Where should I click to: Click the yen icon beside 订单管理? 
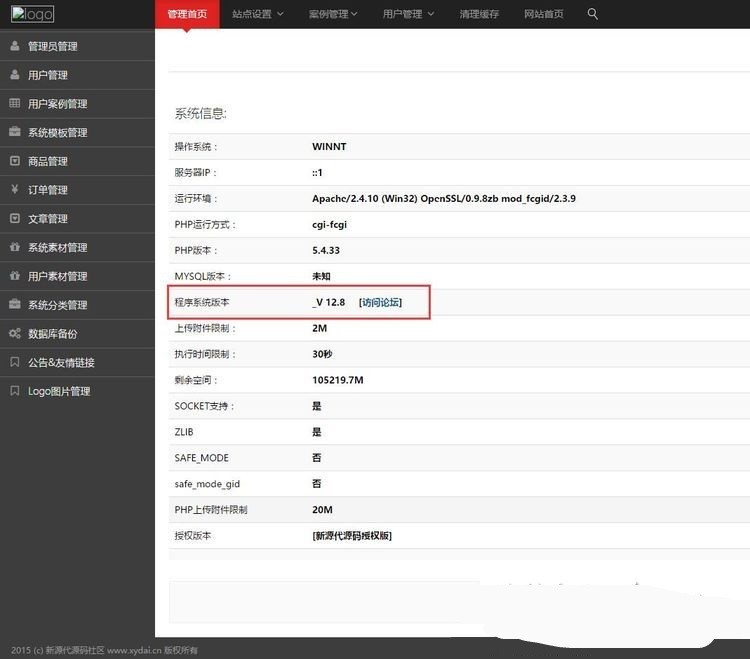click(x=15, y=189)
